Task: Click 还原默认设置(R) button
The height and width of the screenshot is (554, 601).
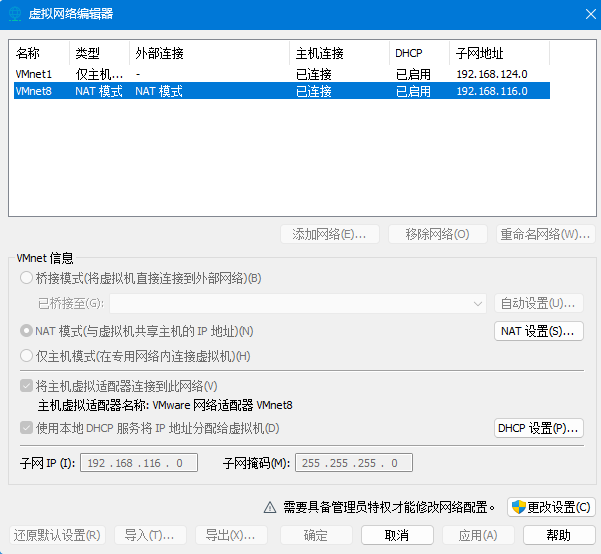Action: 57,535
